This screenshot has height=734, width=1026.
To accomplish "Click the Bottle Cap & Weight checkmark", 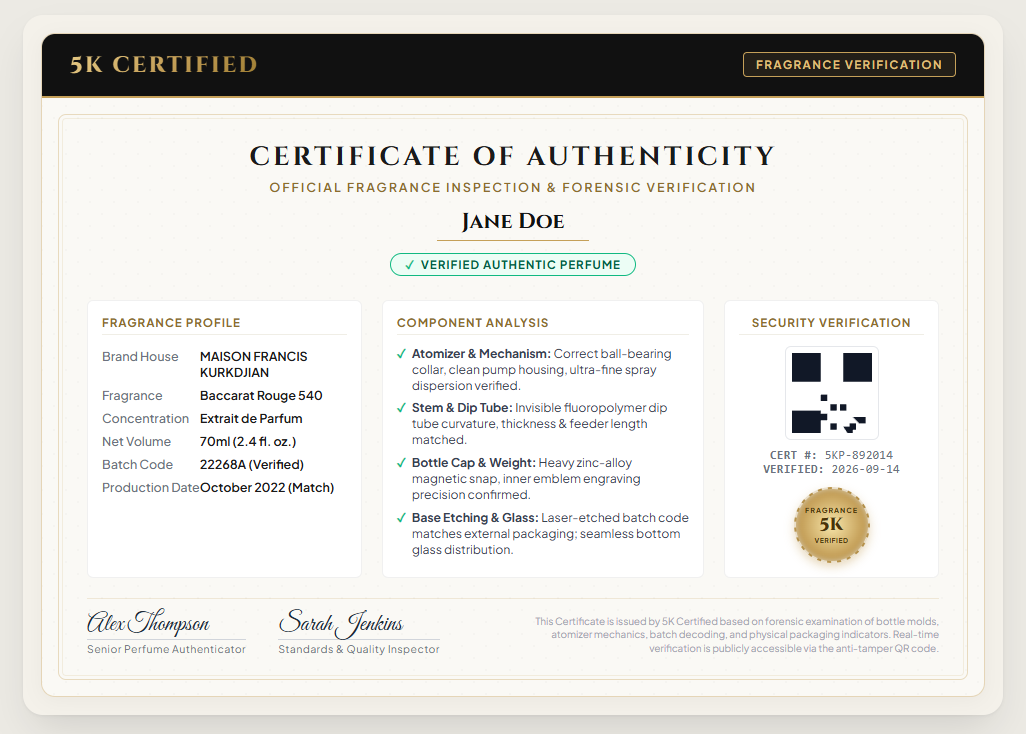I will pos(401,463).
